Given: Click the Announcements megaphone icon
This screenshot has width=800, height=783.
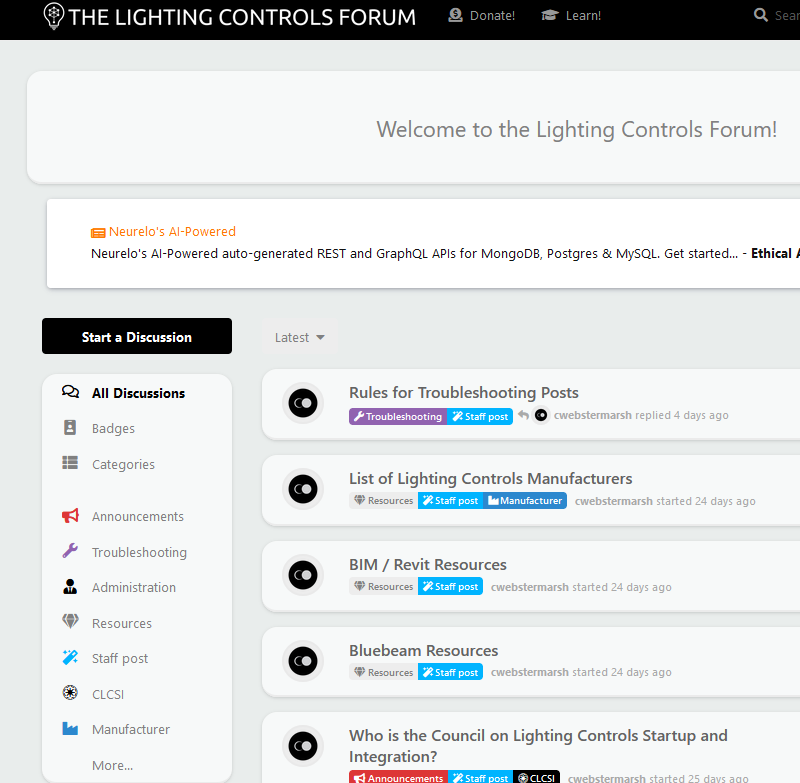Looking at the screenshot, I should point(70,516).
